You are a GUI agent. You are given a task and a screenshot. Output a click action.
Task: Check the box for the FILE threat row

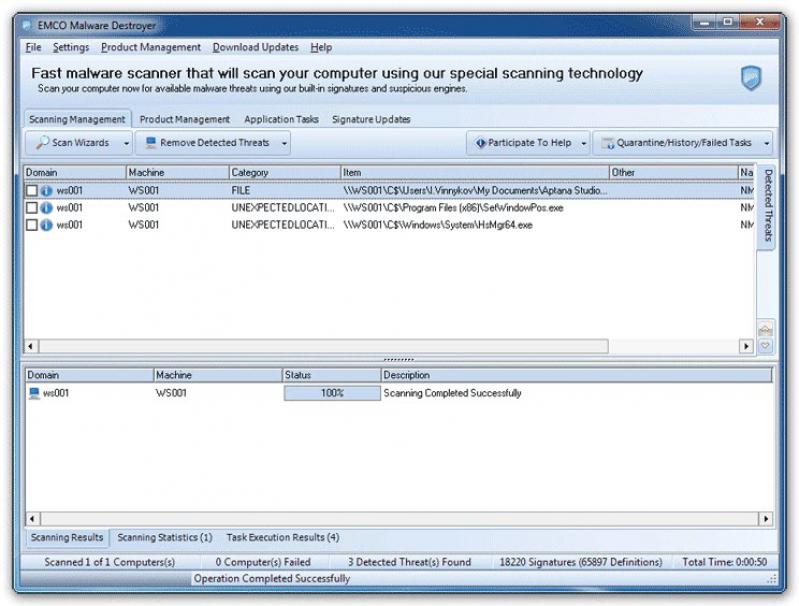32,191
